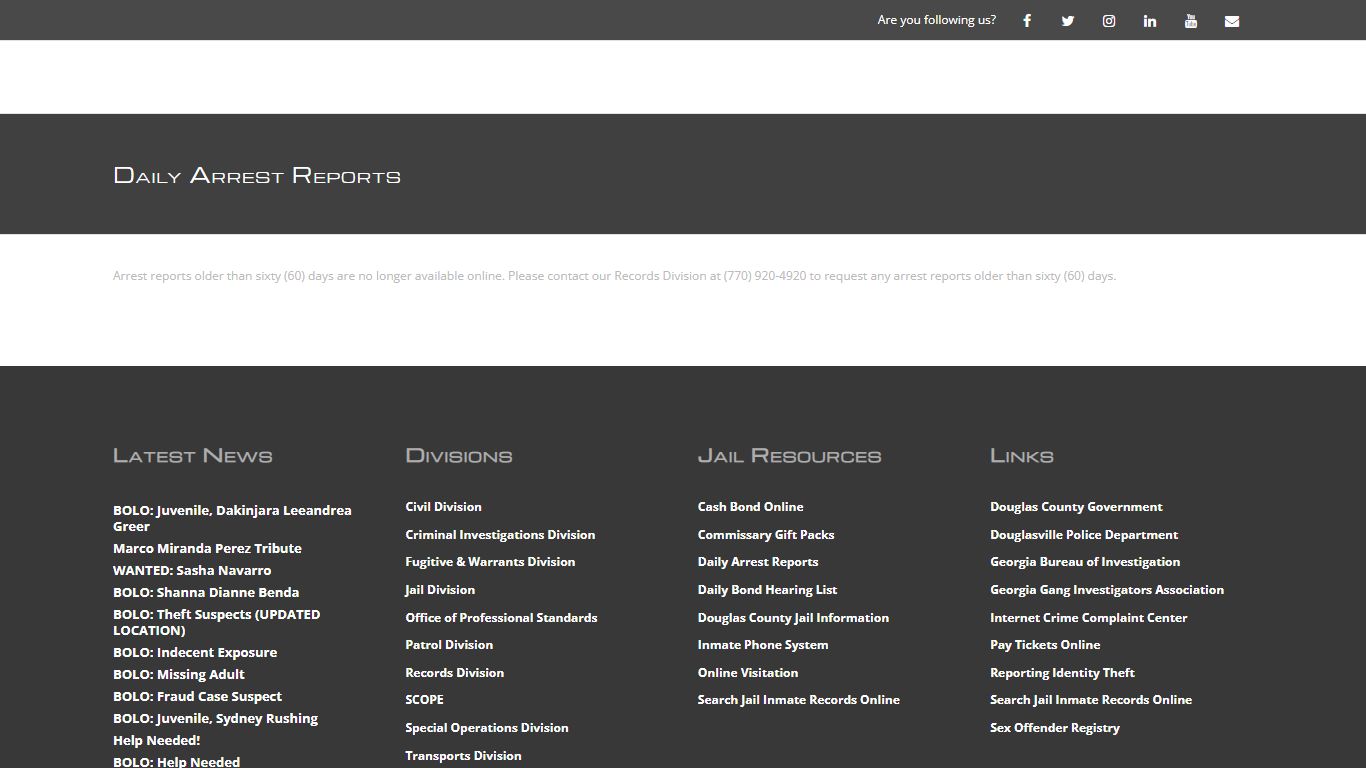
Task: Open WANTED: Sasha Navarro post
Action: coord(192,570)
